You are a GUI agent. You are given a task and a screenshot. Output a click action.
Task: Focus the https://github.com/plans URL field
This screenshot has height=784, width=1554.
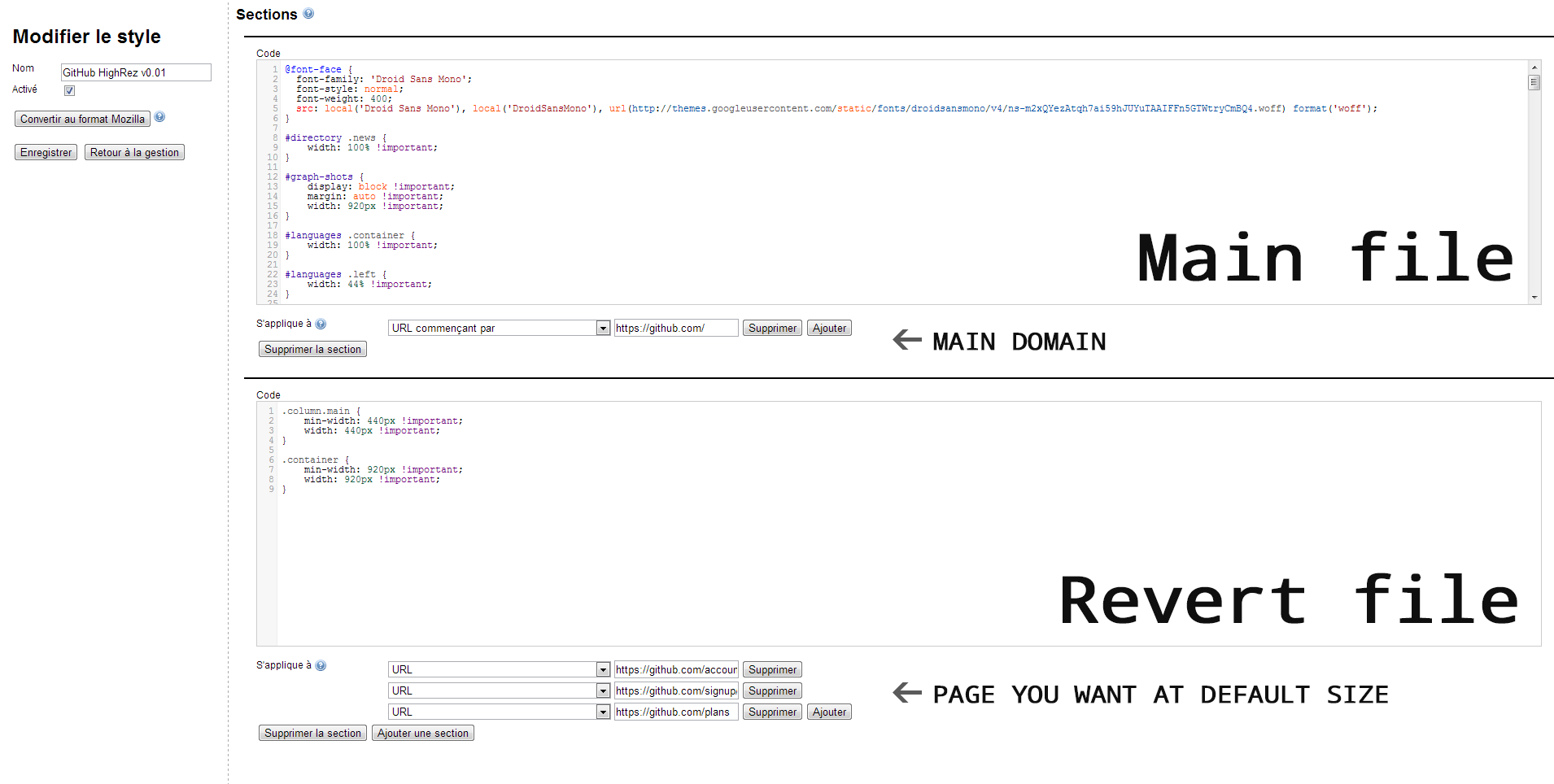click(676, 712)
